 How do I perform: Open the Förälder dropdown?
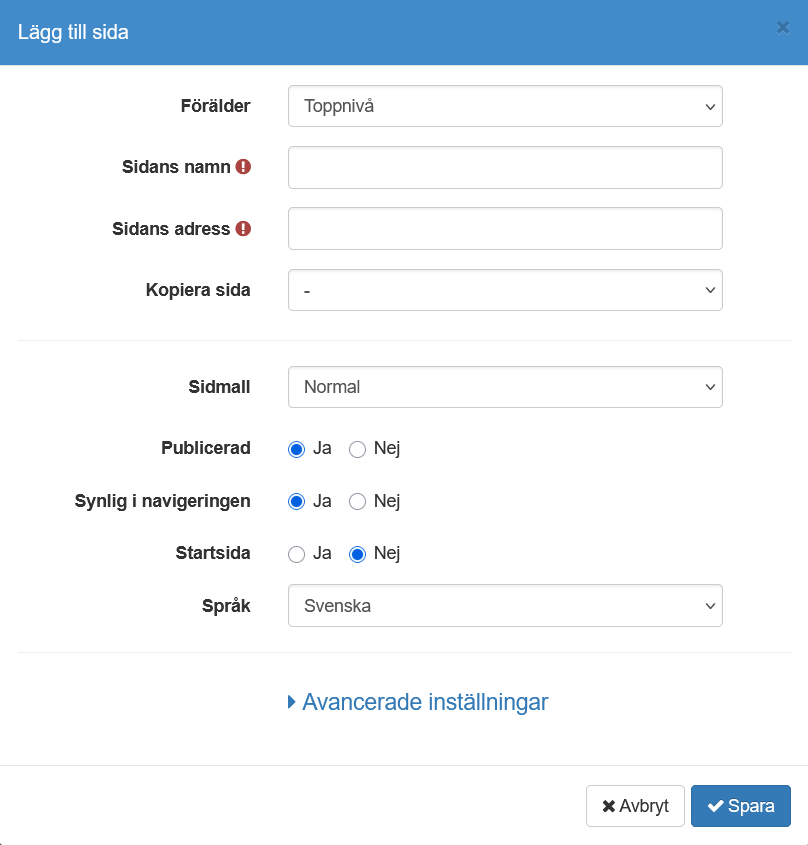point(505,106)
